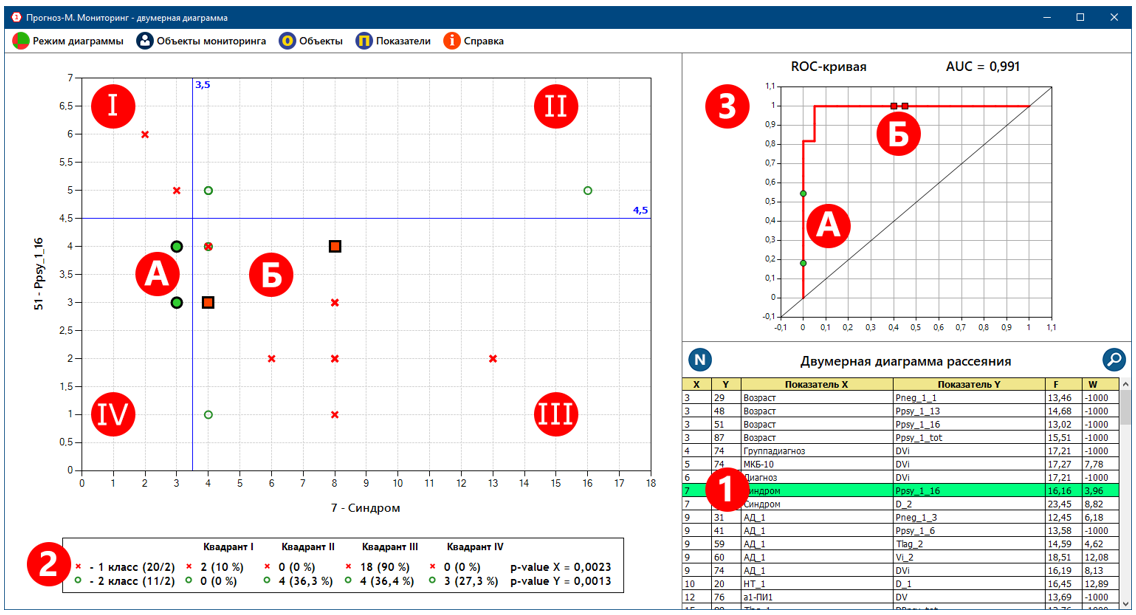Open the Объекты мониторинга menu
This screenshot has width=1136, height=615.
coord(201,41)
